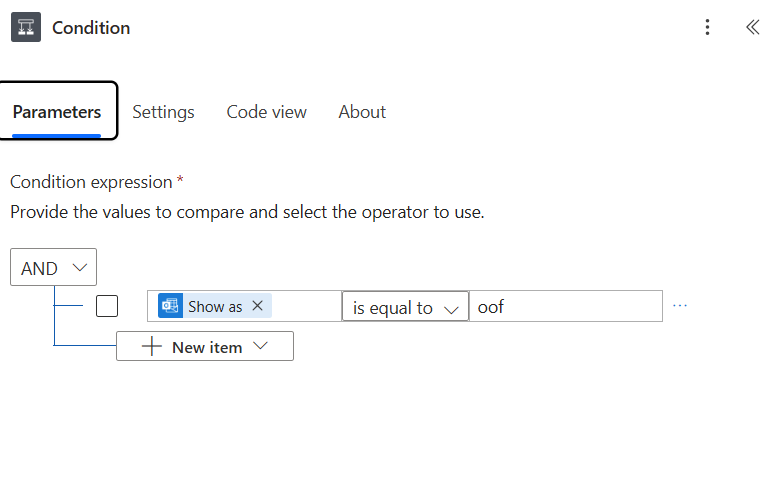Click the Show as token label
The height and width of the screenshot is (478, 773).
point(215,307)
